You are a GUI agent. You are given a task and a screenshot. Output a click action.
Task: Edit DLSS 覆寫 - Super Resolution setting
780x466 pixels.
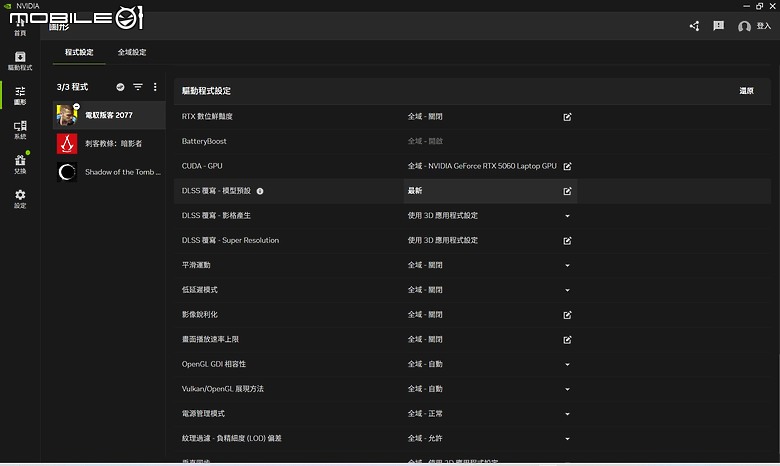point(567,241)
